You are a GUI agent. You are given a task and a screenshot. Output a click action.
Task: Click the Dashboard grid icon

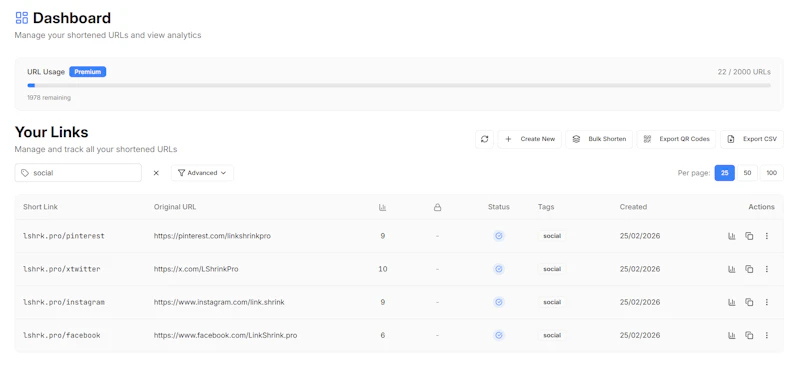(22, 18)
